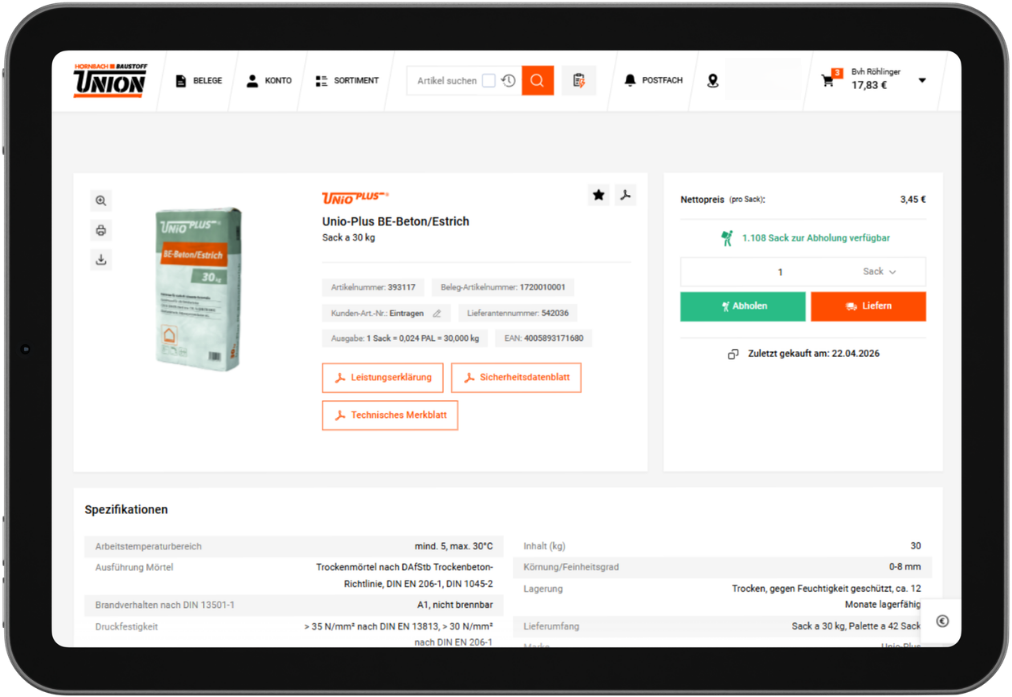
Task: Click the cart total 17,83 €
Action: click(x=869, y=85)
